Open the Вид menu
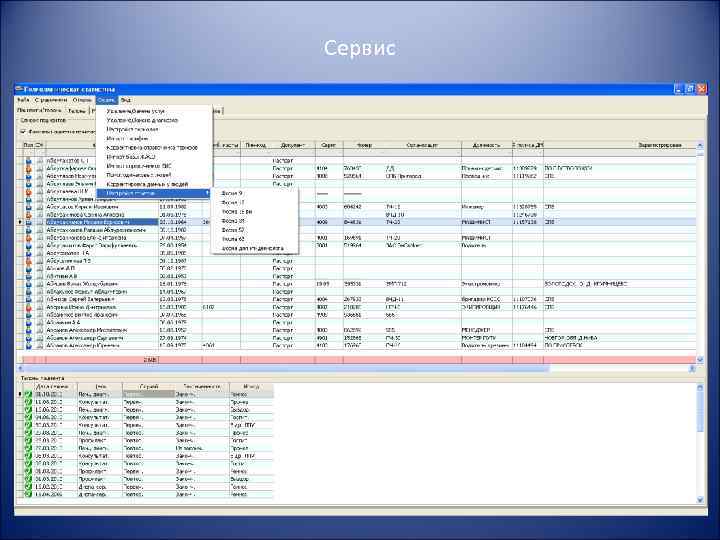The height and width of the screenshot is (540, 720). (x=126, y=100)
